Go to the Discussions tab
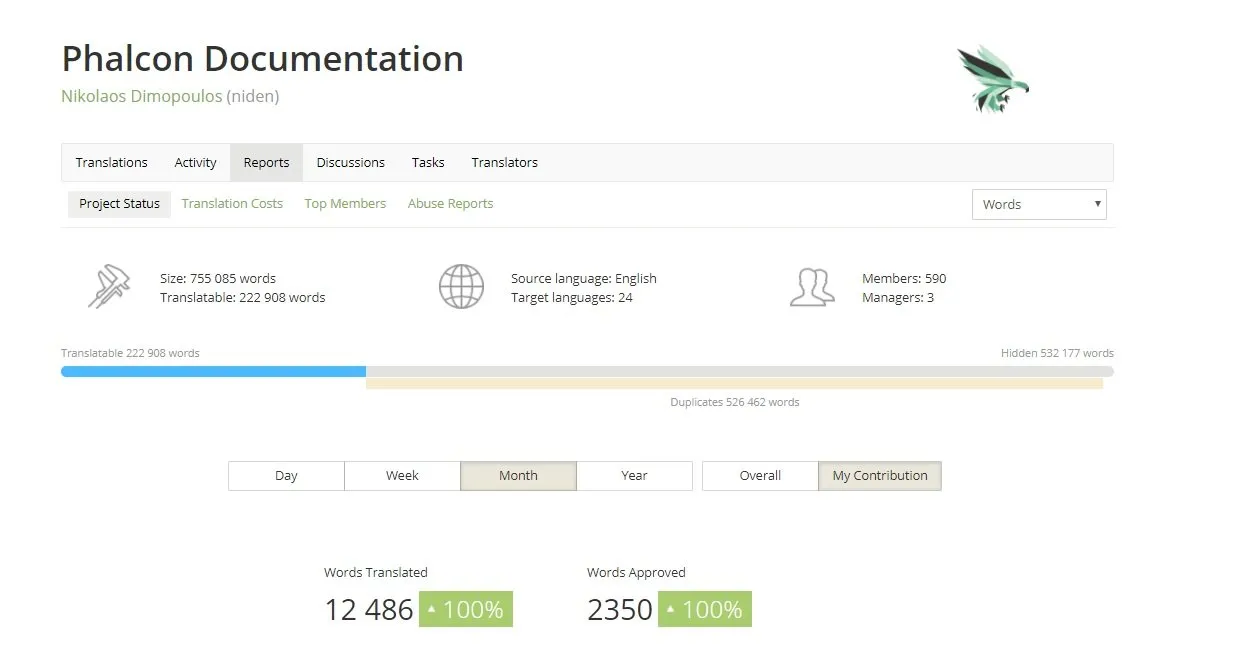Screen dimensions: 1237x662 coord(351,162)
